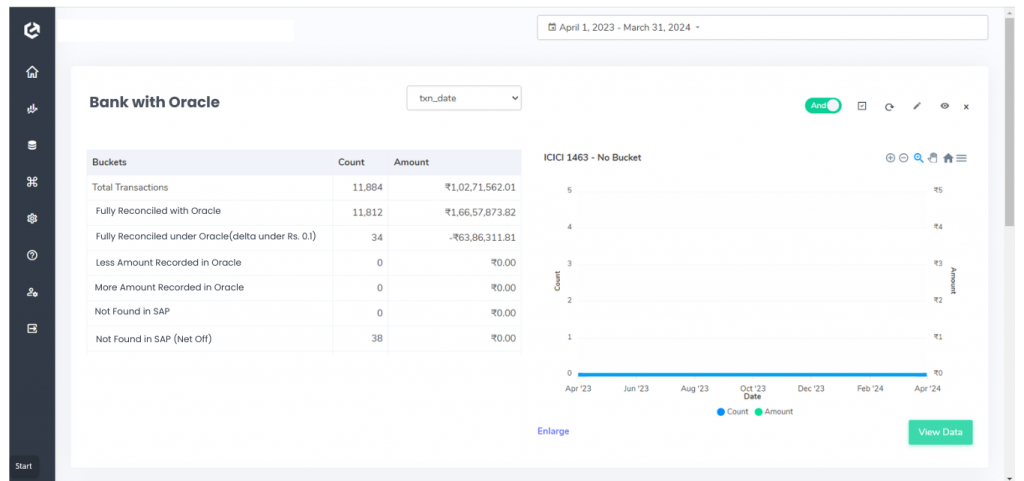Refresh the Bank with Oracle card
1024x481 pixels.
[889, 106]
